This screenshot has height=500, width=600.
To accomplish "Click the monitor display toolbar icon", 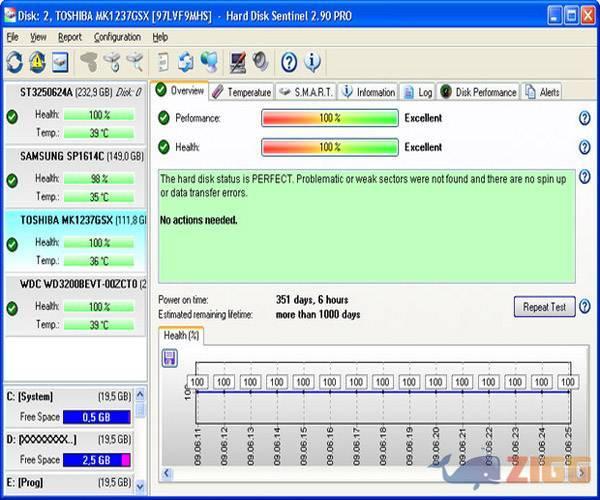I will [x=238, y=62].
